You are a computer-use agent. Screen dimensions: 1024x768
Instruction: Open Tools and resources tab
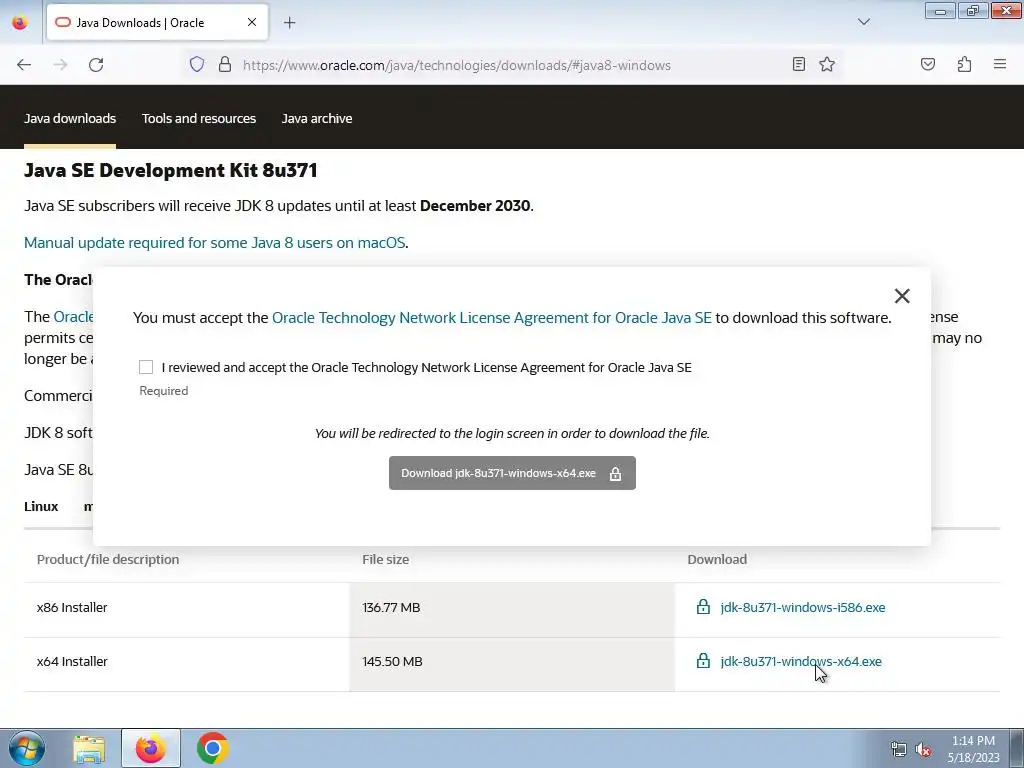pos(199,118)
